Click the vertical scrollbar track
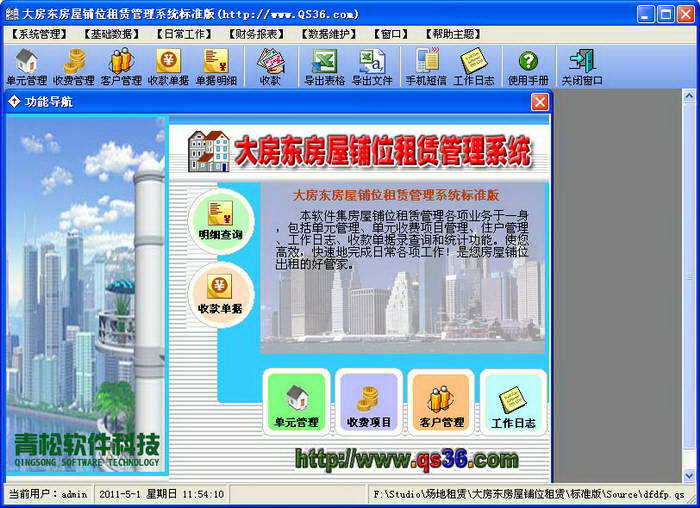 (689, 286)
